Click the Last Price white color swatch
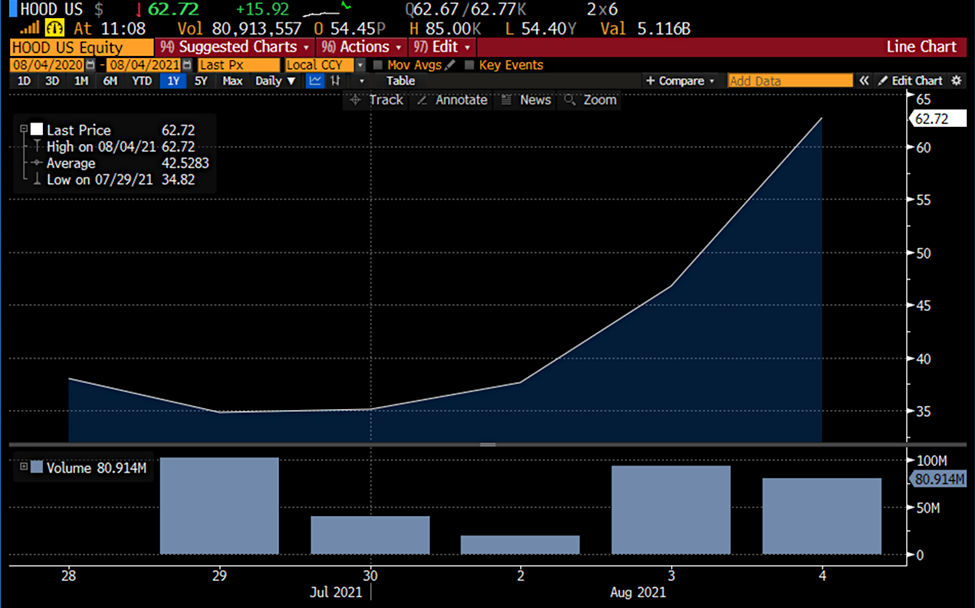This screenshot has height=608, width=975. 37,129
